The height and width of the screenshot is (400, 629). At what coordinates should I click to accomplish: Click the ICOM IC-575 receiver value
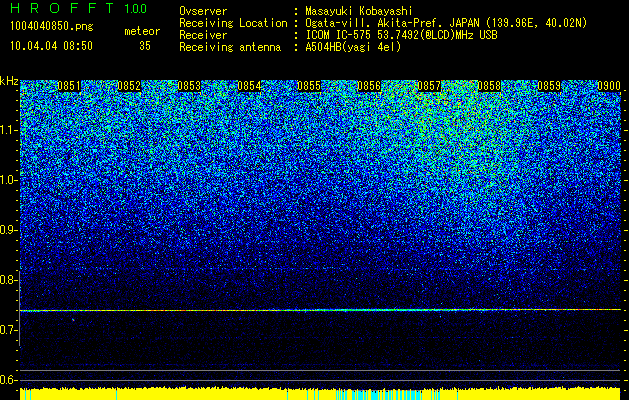[401, 35]
